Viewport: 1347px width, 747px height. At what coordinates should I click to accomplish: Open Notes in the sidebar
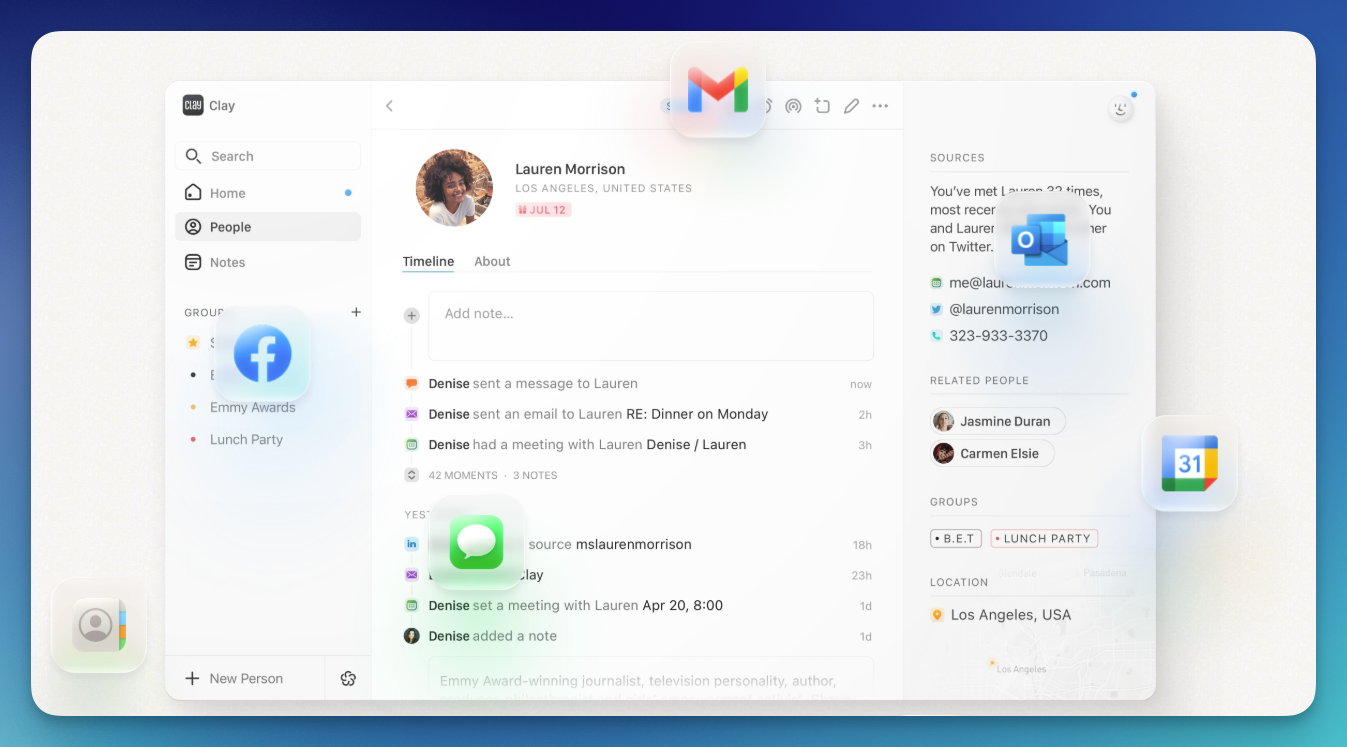coord(227,262)
